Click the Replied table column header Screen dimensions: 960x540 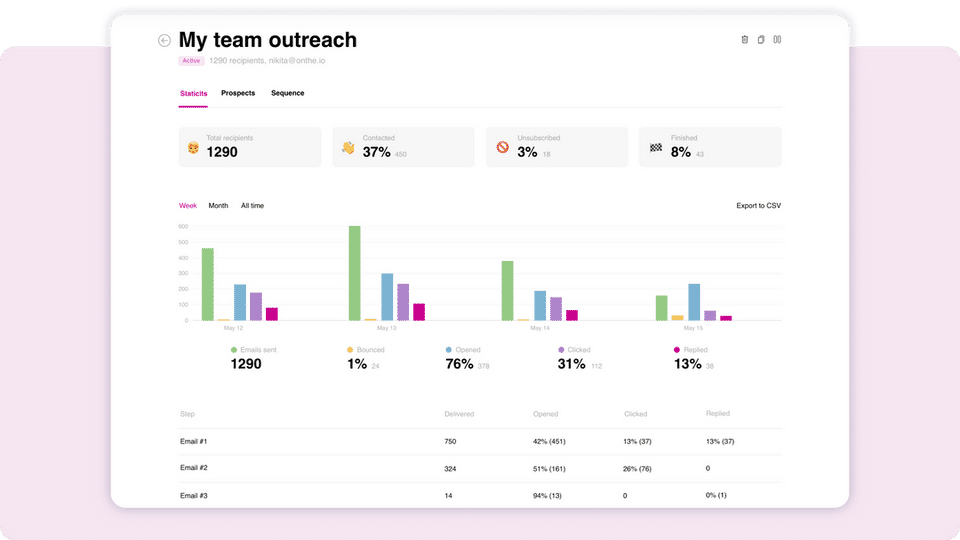pos(718,413)
